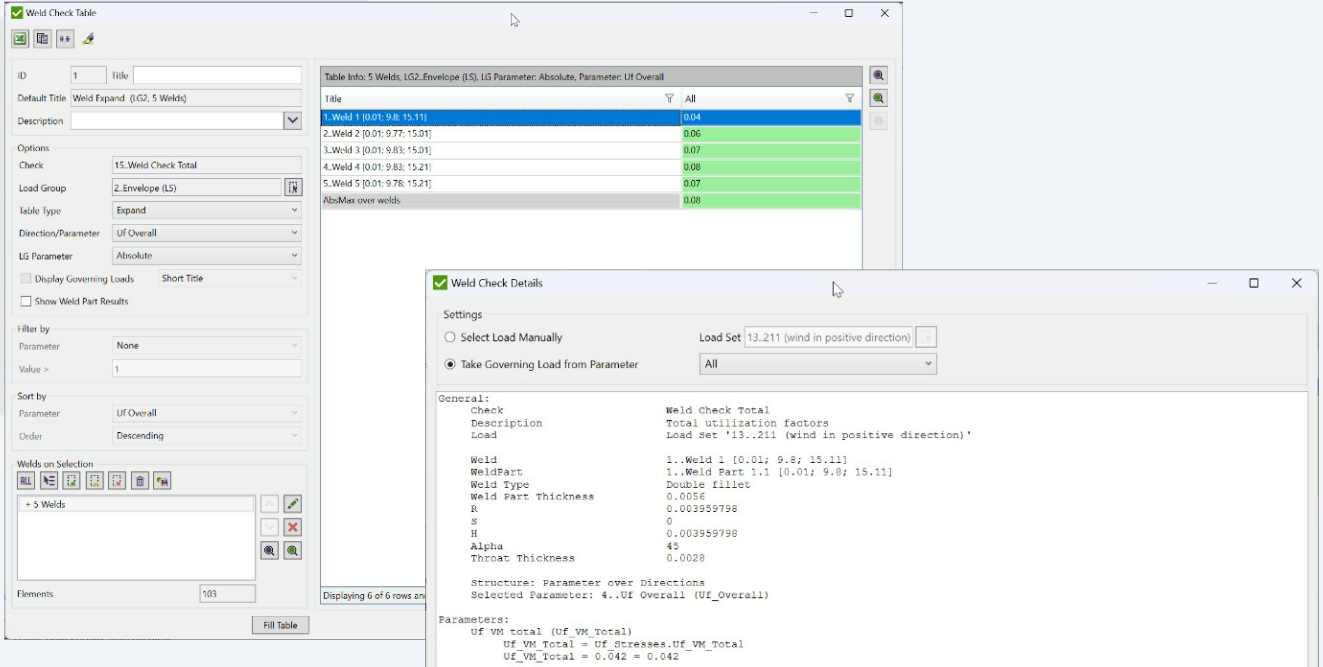The image size is (1323, 667).
Task: Click the ID field
Action: coord(89,76)
